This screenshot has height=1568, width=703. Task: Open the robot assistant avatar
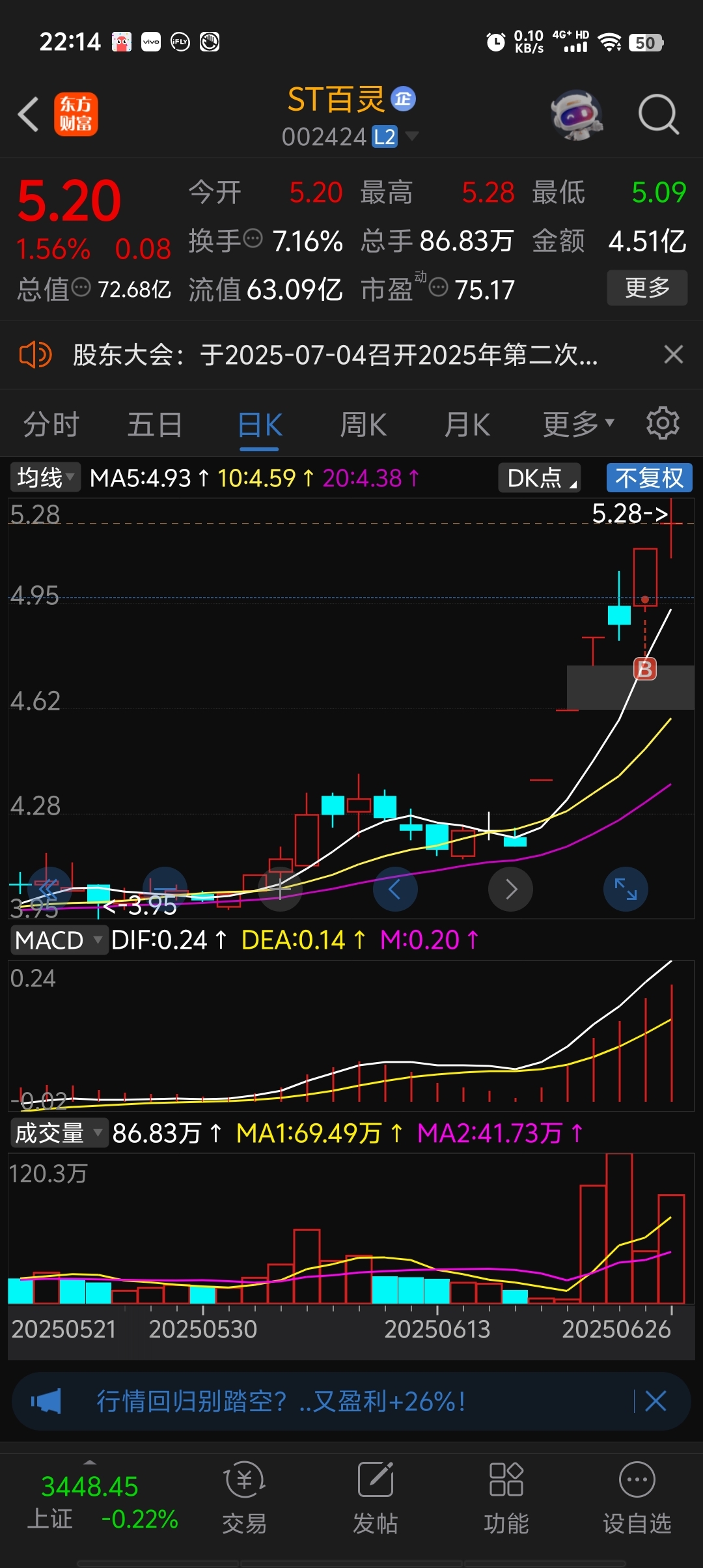tap(575, 115)
